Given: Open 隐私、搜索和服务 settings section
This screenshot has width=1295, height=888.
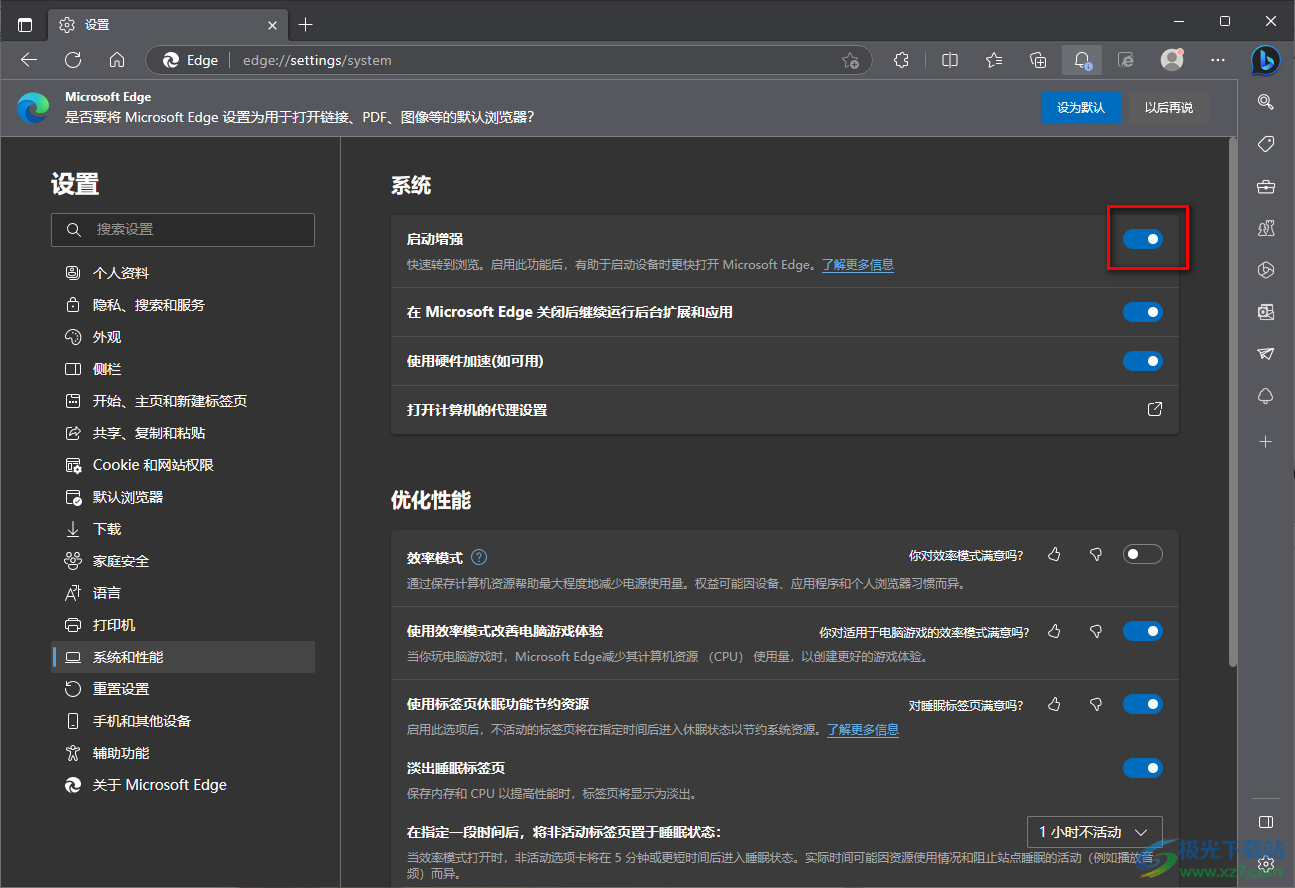Looking at the screenshot, I should click(x=183, y=305).
